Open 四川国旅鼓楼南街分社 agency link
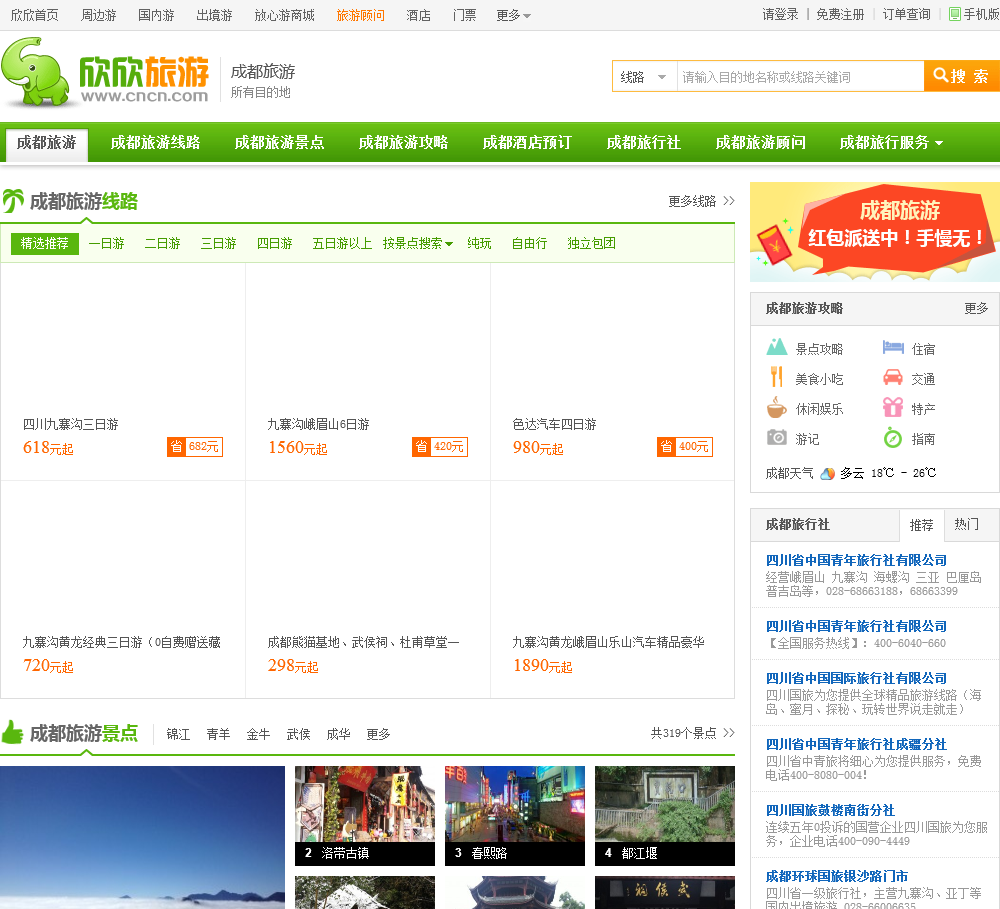 click(x=830, y=810)
